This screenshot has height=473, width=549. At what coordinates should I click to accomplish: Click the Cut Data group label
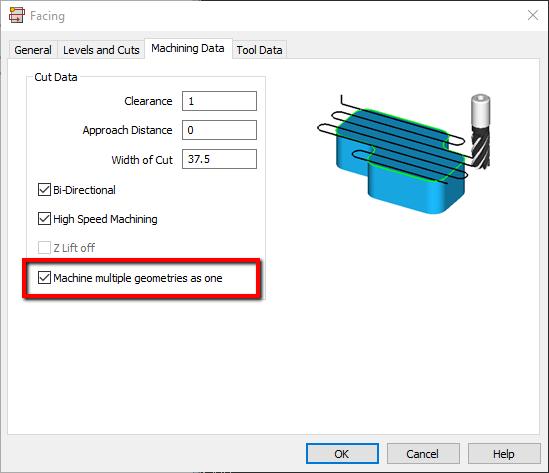(x=56, y=77)
